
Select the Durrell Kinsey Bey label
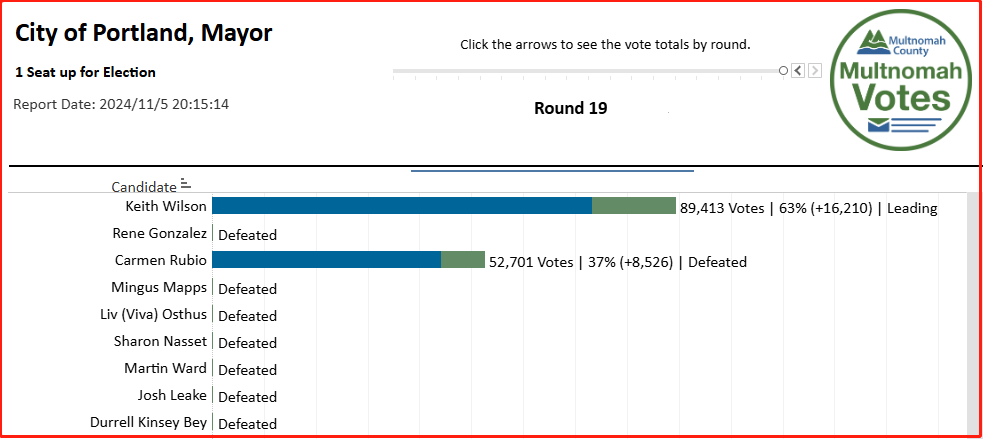(148, 423)
